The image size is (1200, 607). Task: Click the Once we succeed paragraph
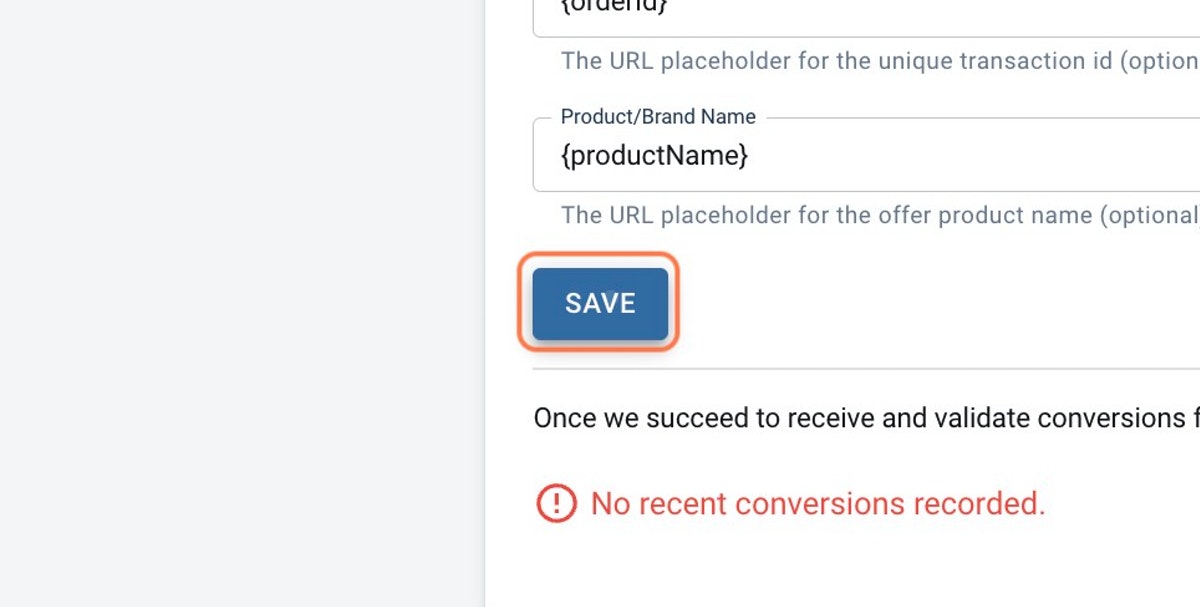click(x=866, y=417)
